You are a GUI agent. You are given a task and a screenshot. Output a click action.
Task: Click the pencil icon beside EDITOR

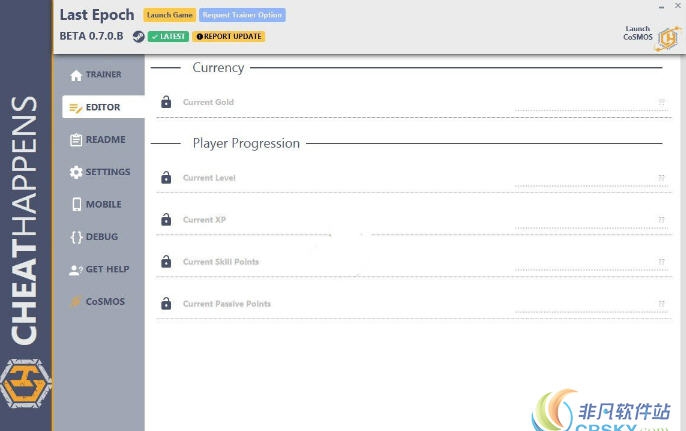(76, 108)
